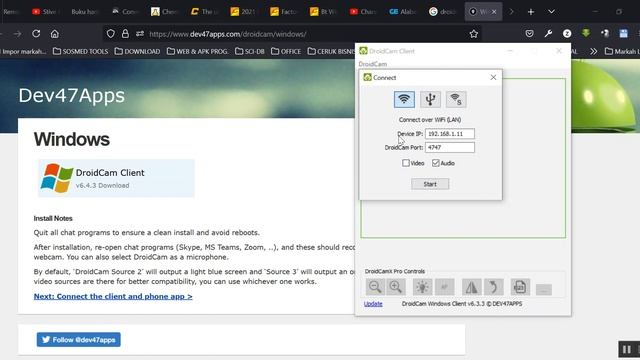The height and width of the screenshot is (360, 640).
Task: Select the WiFi connection mode icon
Action: 404,99
